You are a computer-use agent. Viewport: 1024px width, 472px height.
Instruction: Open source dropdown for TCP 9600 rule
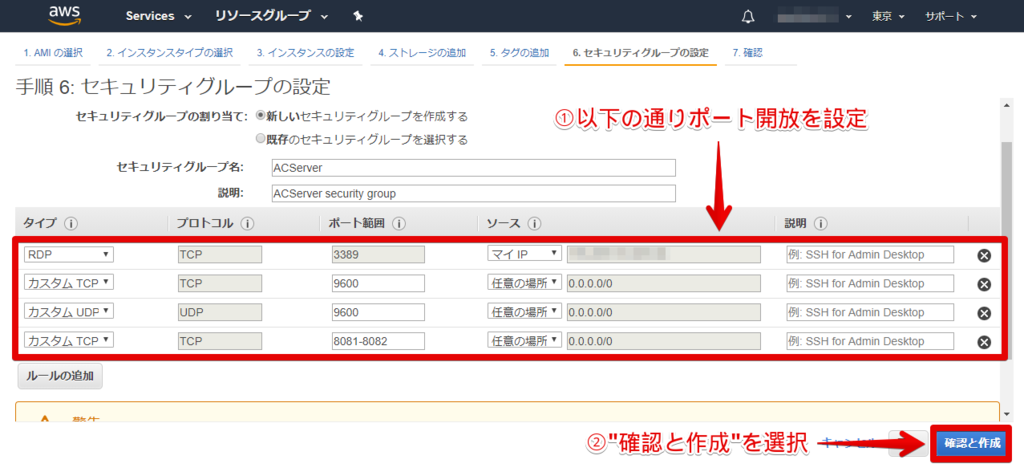524,283
